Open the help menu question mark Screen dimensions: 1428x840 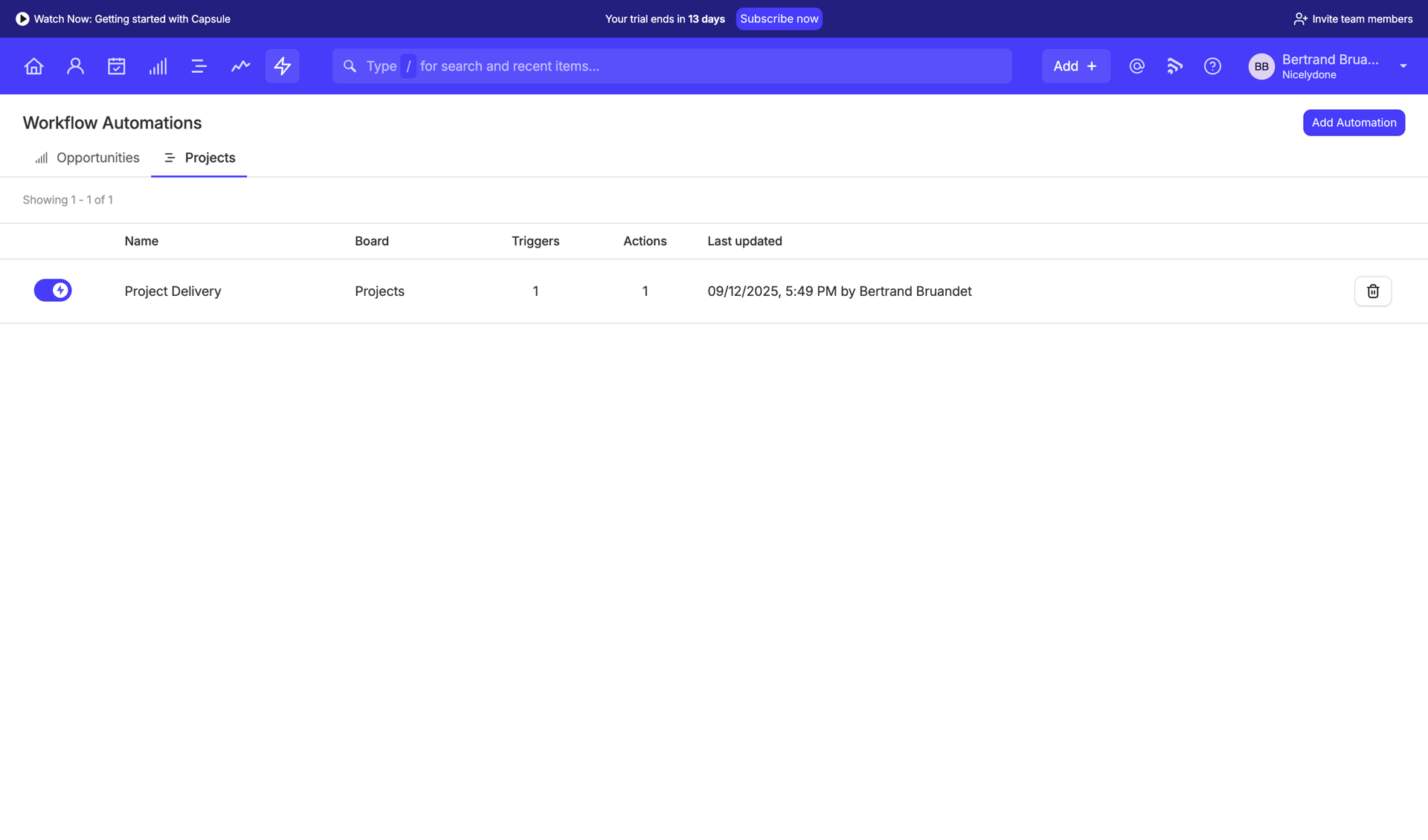pyautogui.click(x=1212, y=66)
